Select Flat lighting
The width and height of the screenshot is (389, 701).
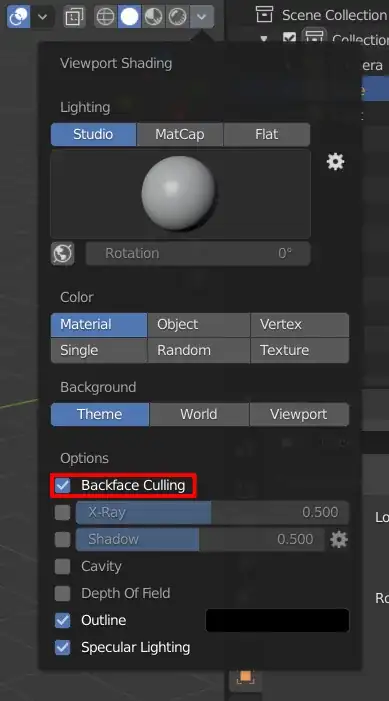click(267, 134)
